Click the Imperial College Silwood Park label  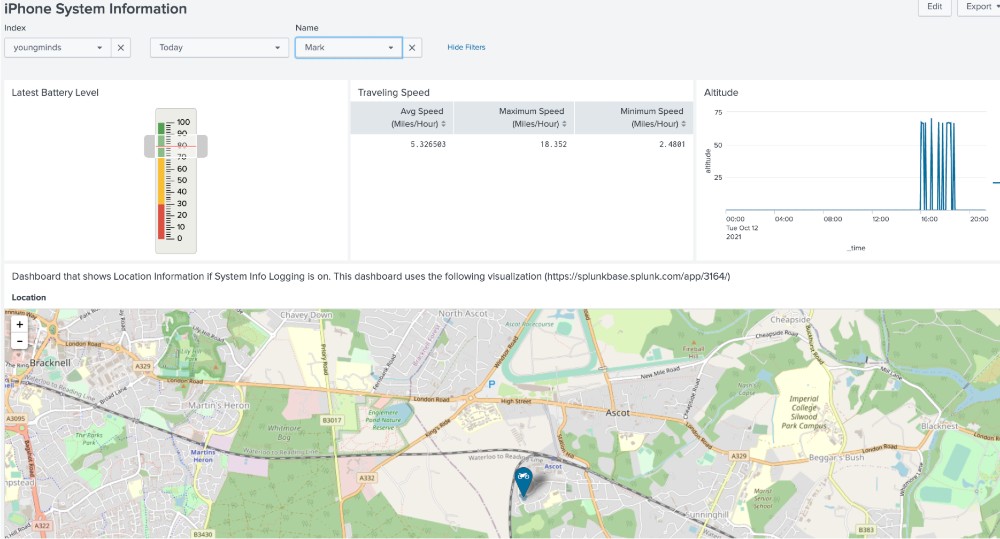click(804, 412)
